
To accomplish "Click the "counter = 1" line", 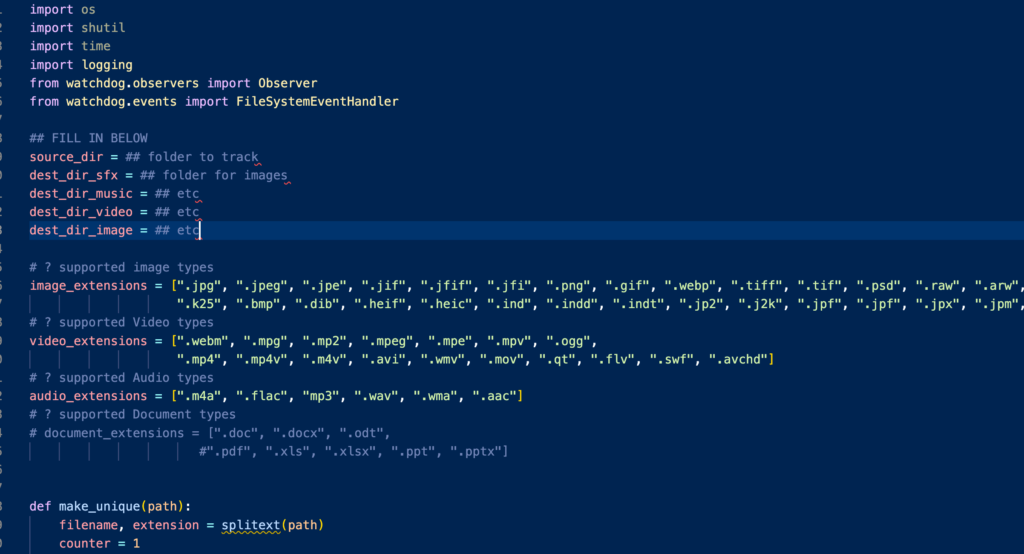I will pos(99,544).
